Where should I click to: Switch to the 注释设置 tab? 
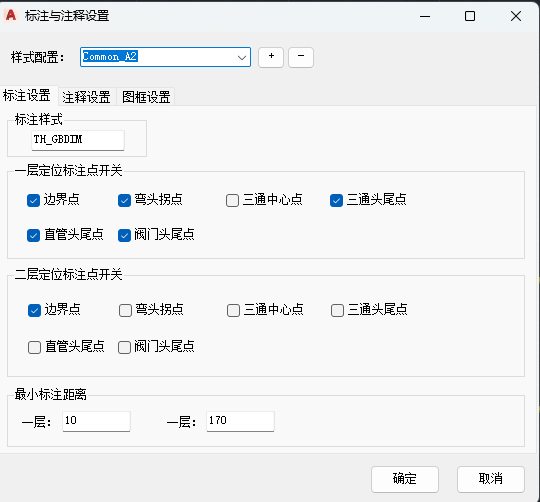[x=86, y=97]
